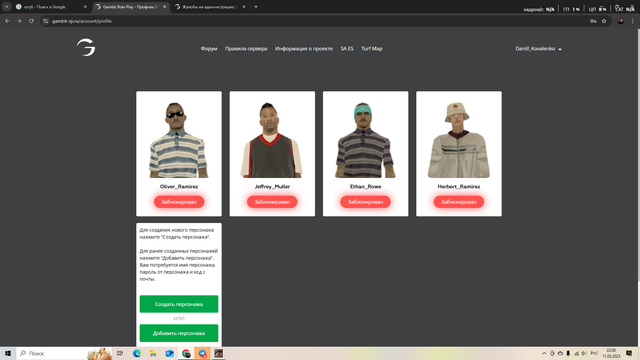Switch to the Gambit Role Play profile tab
The width and height of the screenshot is (640, 360).
131,7
